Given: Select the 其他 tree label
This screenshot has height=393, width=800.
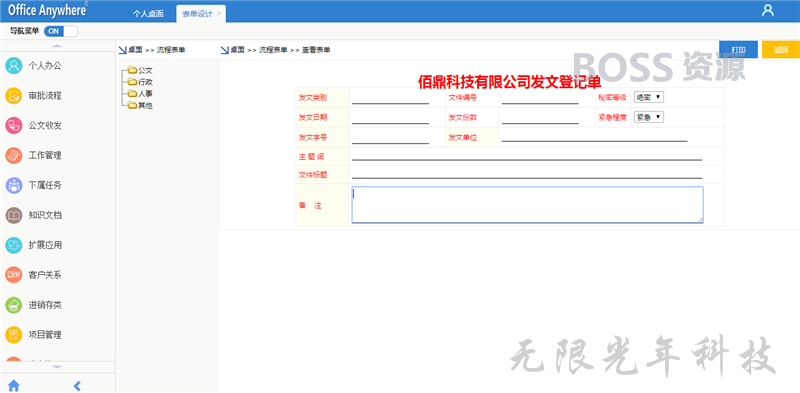Looking at the screenshot, I should [x=145, y=106].
